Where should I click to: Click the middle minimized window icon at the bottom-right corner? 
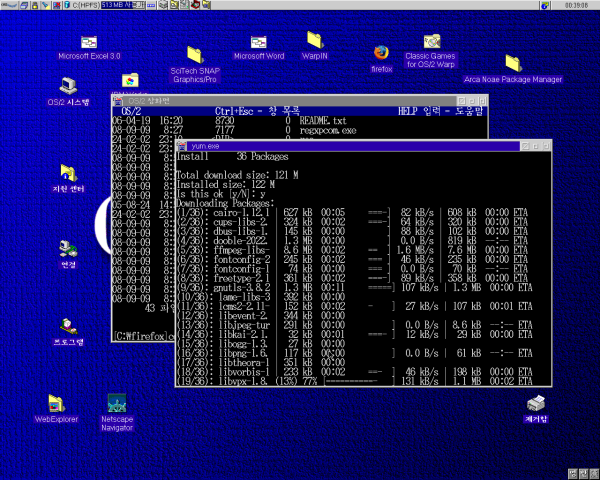coord(583,473)
